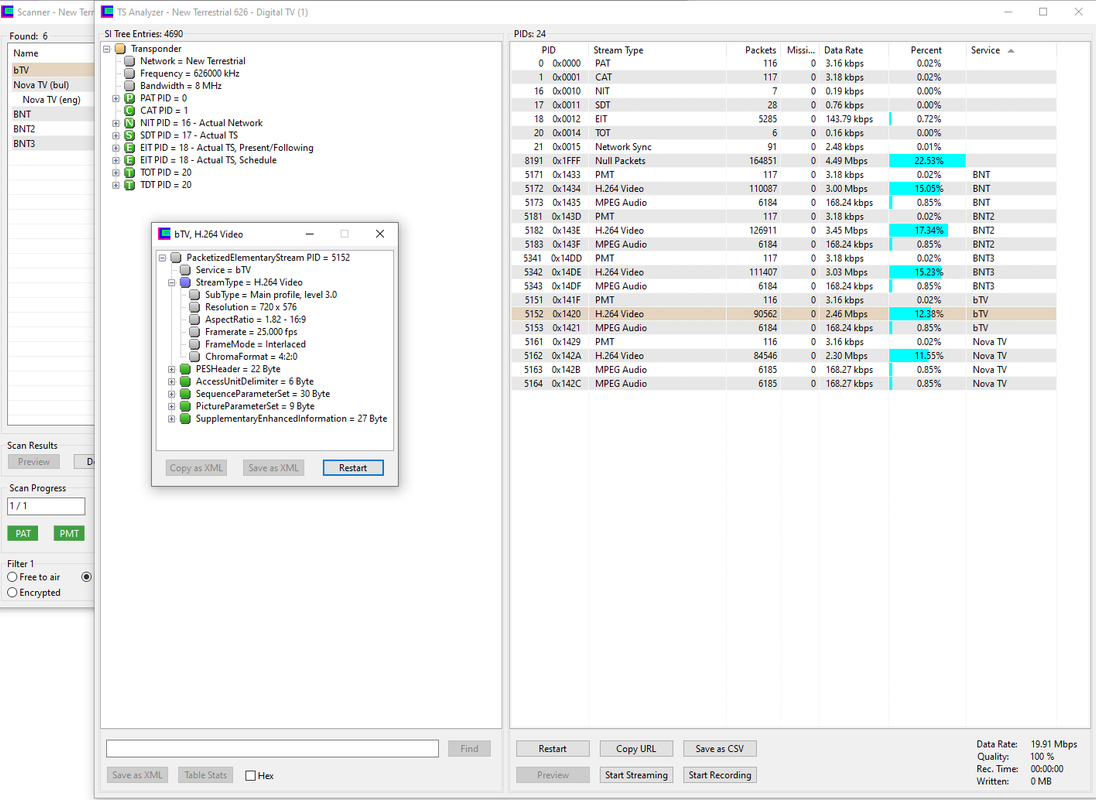Select BNT2 in the Scanner channel list
This screenshot has height=800, width=1096.
[x=51, y=129]
